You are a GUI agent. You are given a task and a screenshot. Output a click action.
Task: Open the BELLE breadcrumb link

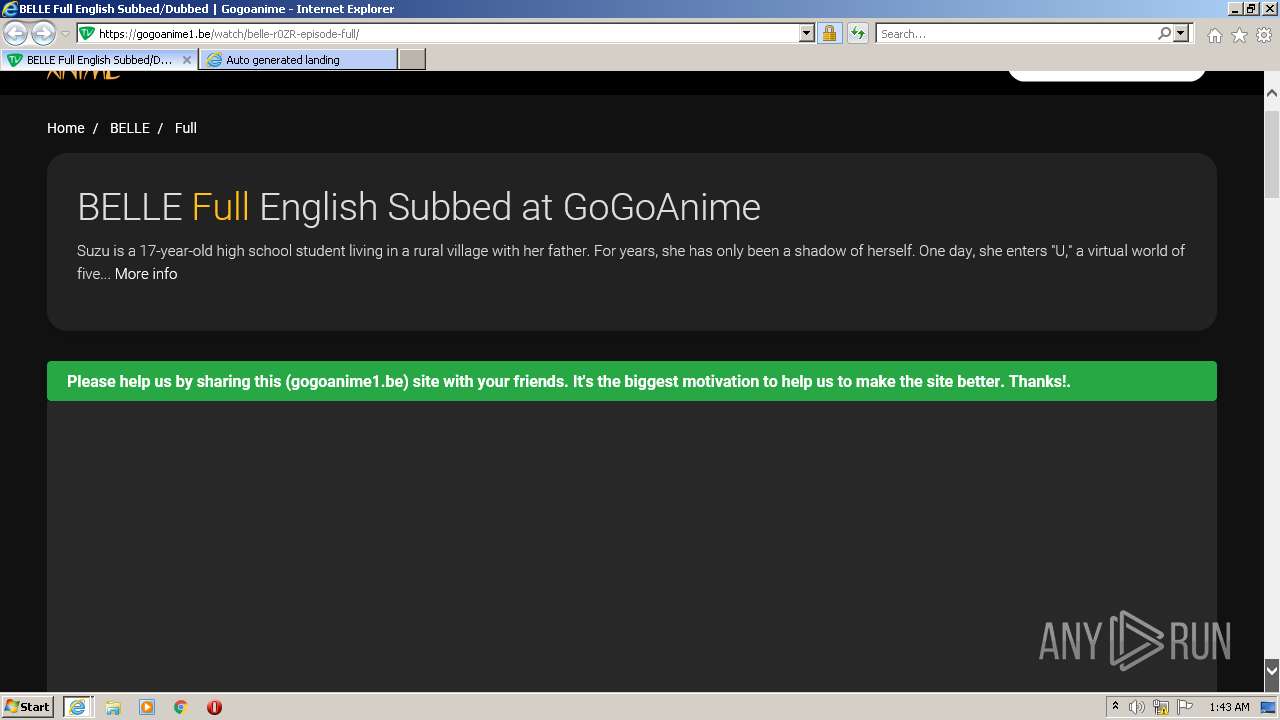(x=130, y=128)
